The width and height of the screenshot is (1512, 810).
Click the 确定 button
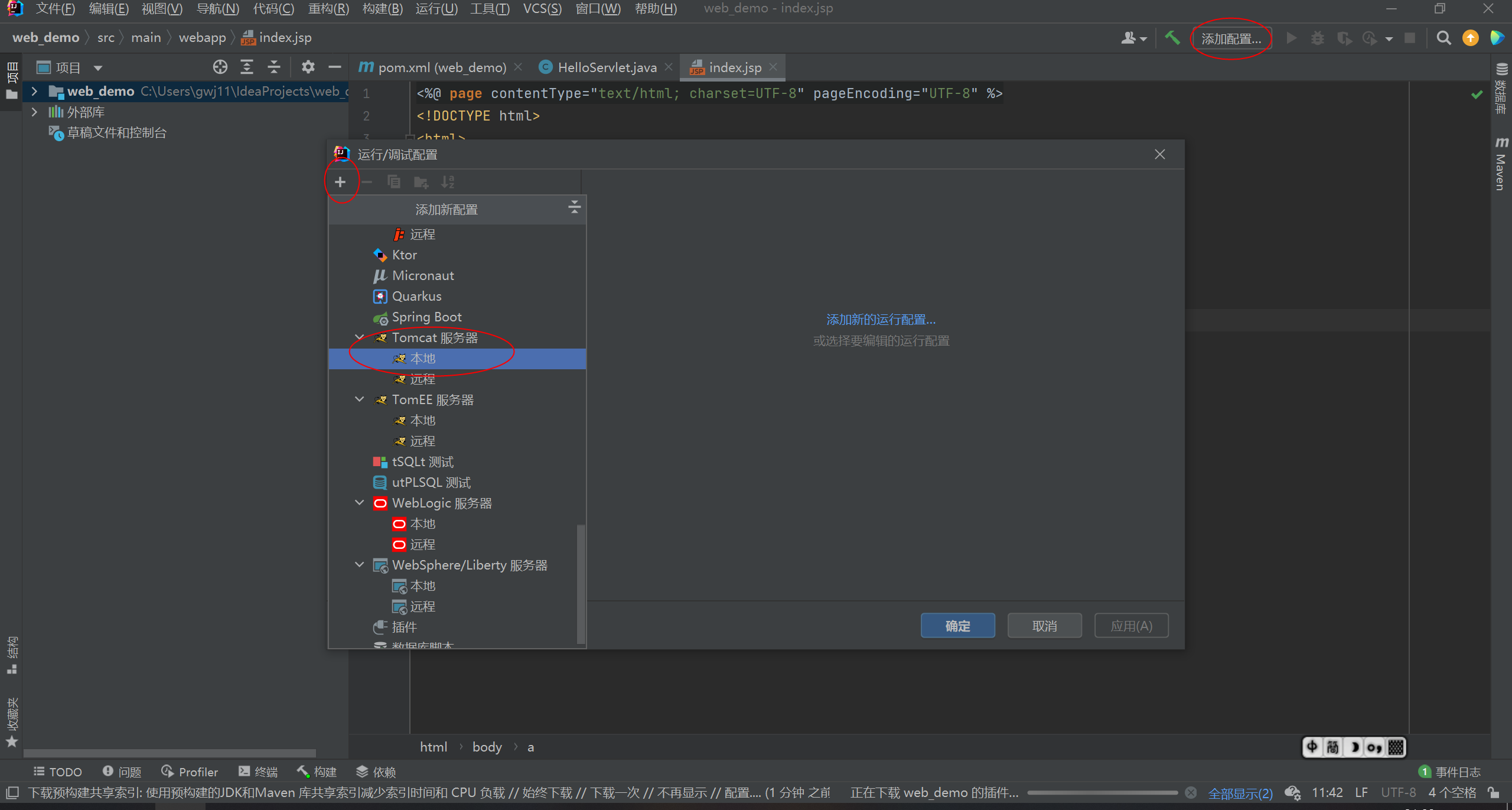point(957,626)
